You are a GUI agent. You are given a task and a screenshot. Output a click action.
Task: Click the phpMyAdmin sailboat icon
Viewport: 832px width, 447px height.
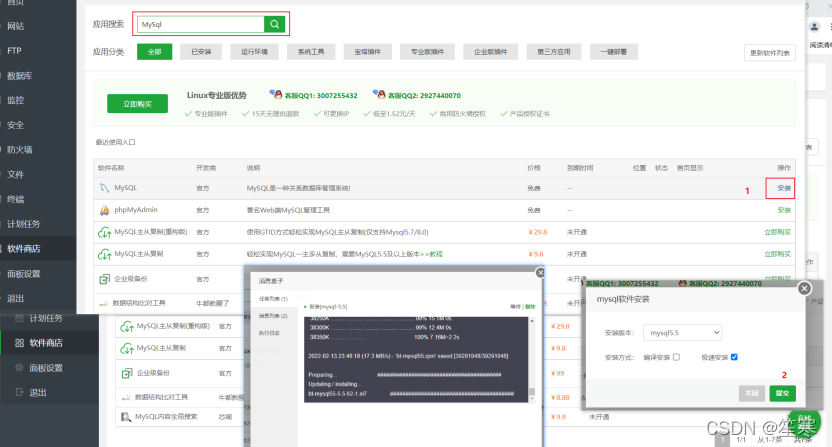point(105,210)
